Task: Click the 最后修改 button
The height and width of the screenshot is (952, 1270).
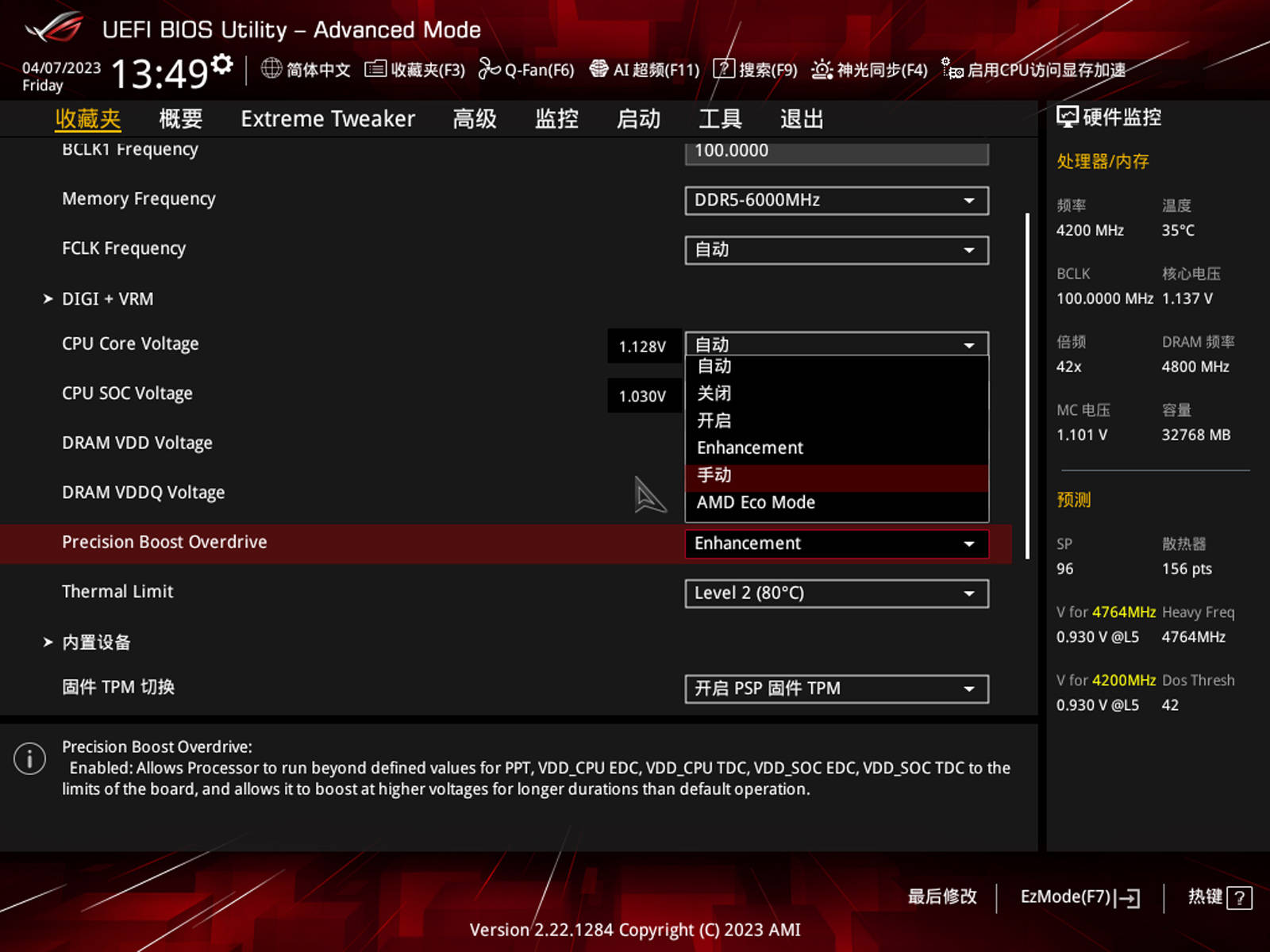Action: tap(942, 897)
